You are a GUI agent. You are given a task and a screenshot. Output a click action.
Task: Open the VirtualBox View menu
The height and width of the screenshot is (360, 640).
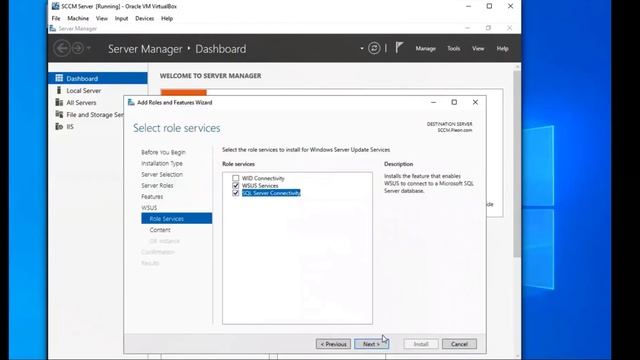tap(102, 18)
